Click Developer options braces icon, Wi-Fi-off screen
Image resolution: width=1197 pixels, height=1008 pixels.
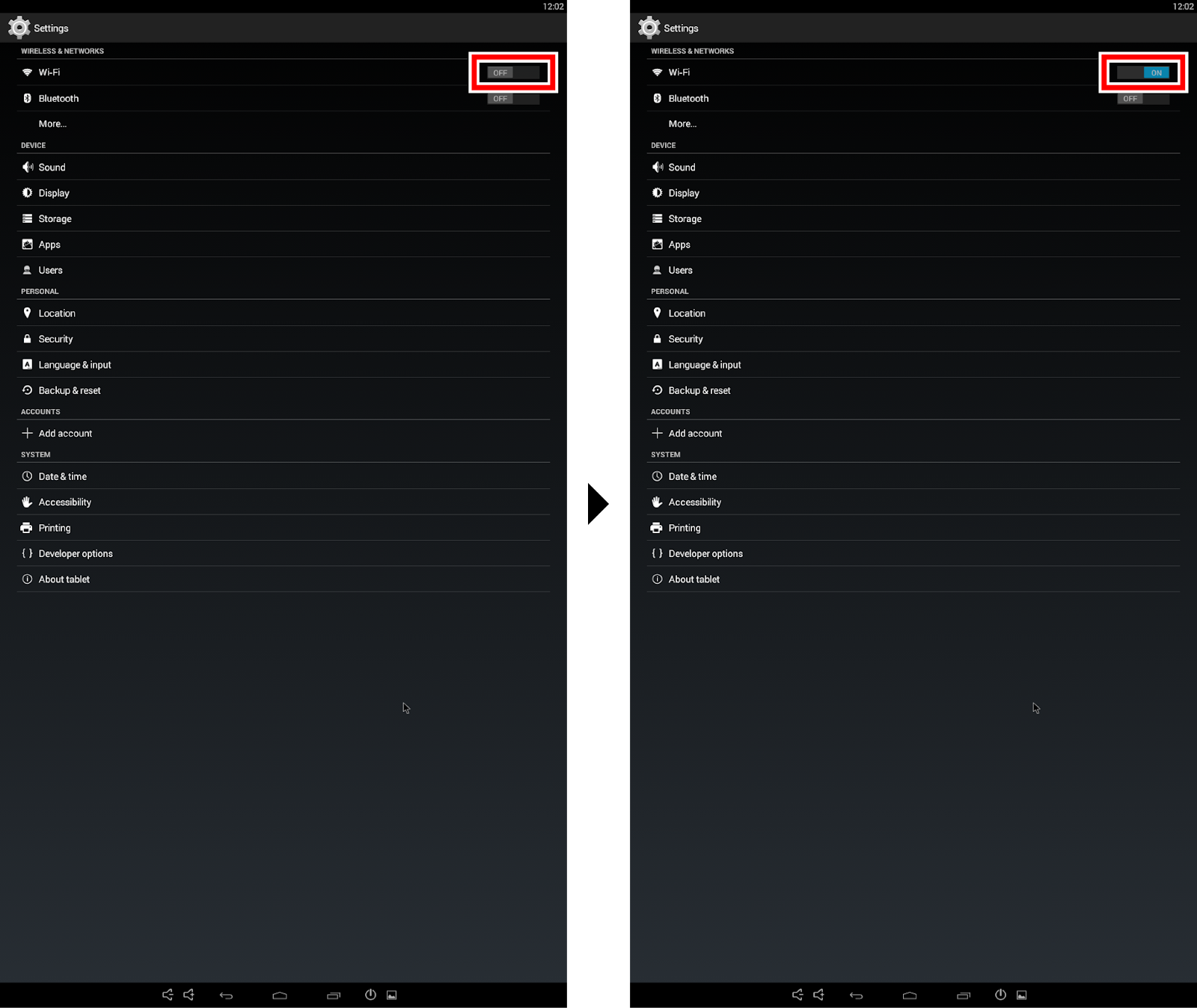(27, 553)
